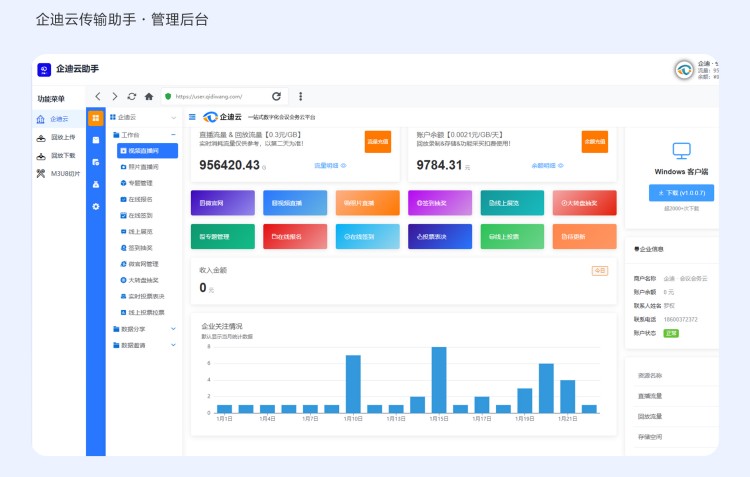Expand the 企迪云 dropdown in navigation panel

(173, 118)
